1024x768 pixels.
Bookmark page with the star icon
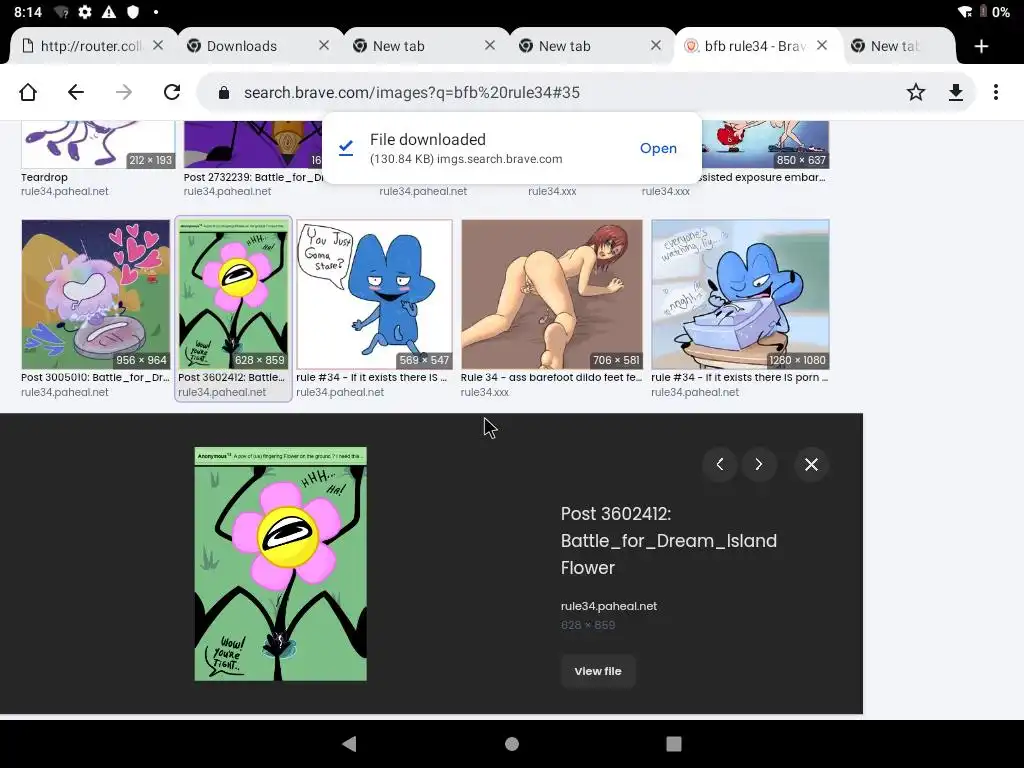click(916, 92)
